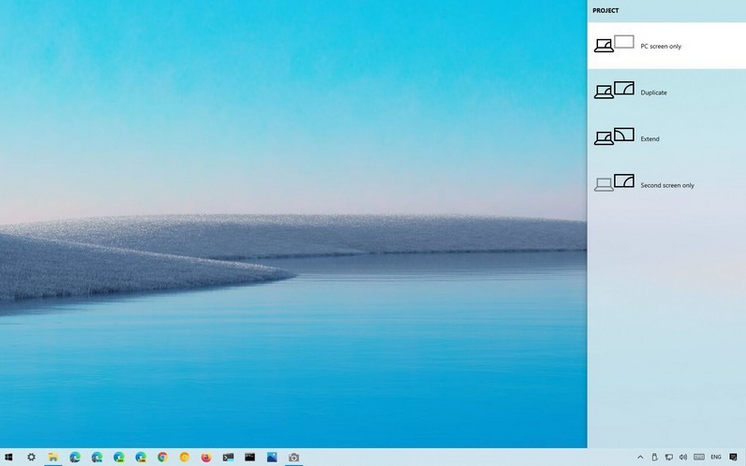
Task: Open the ENG input language switcher
Action: click(716, 457)
